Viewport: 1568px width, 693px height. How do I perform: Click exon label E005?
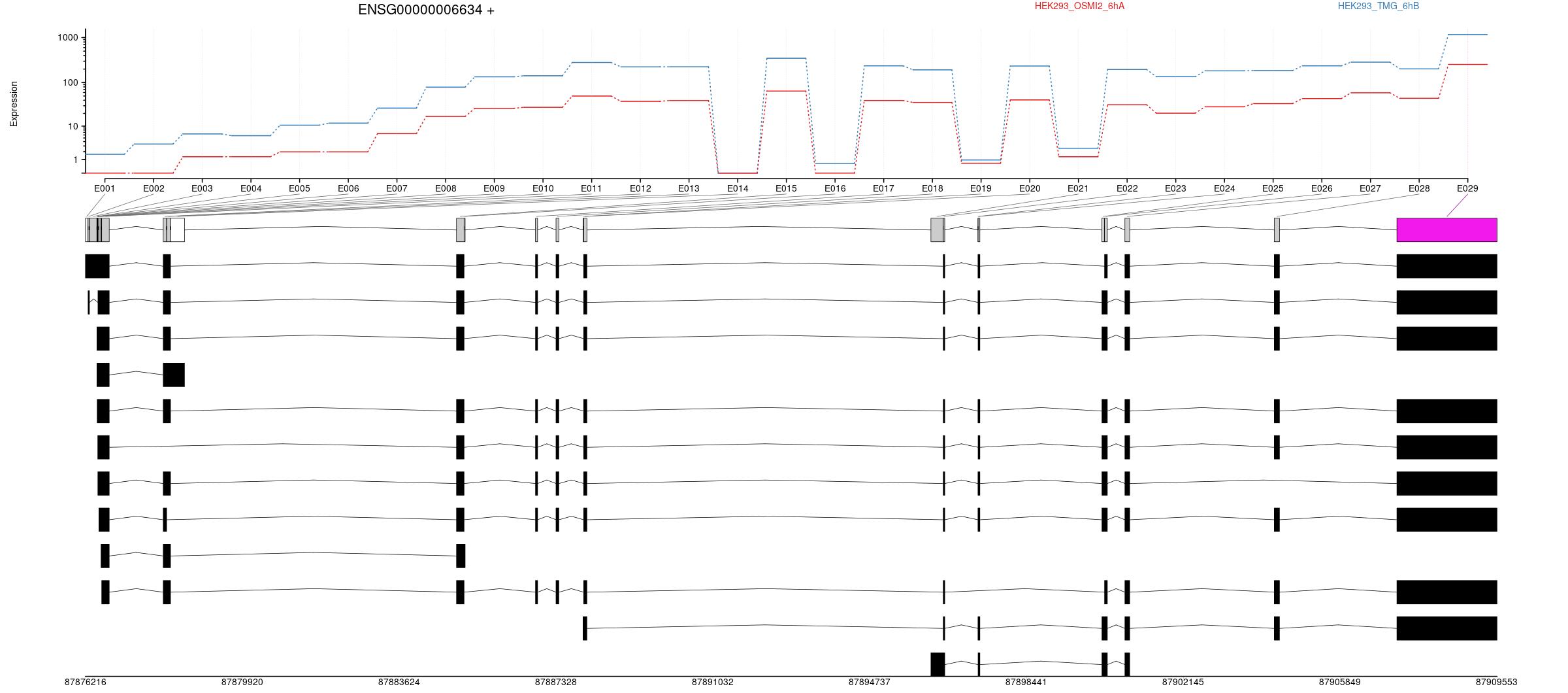pos(299,188)
